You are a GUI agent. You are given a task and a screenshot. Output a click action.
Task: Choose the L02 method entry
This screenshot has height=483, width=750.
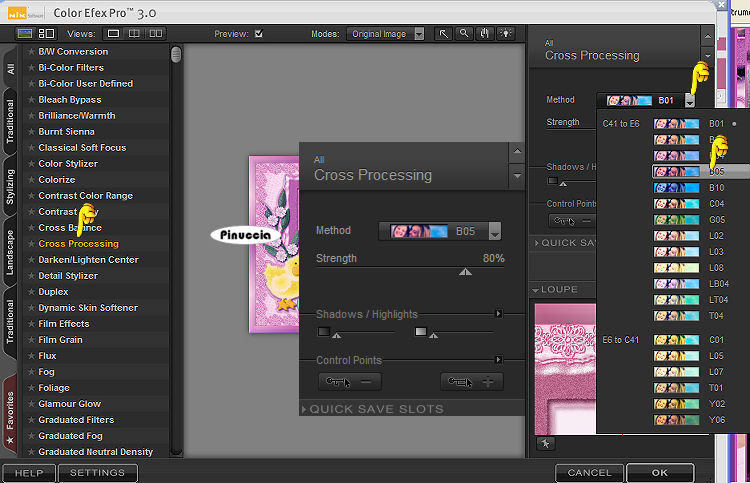(x=716, y=236)
